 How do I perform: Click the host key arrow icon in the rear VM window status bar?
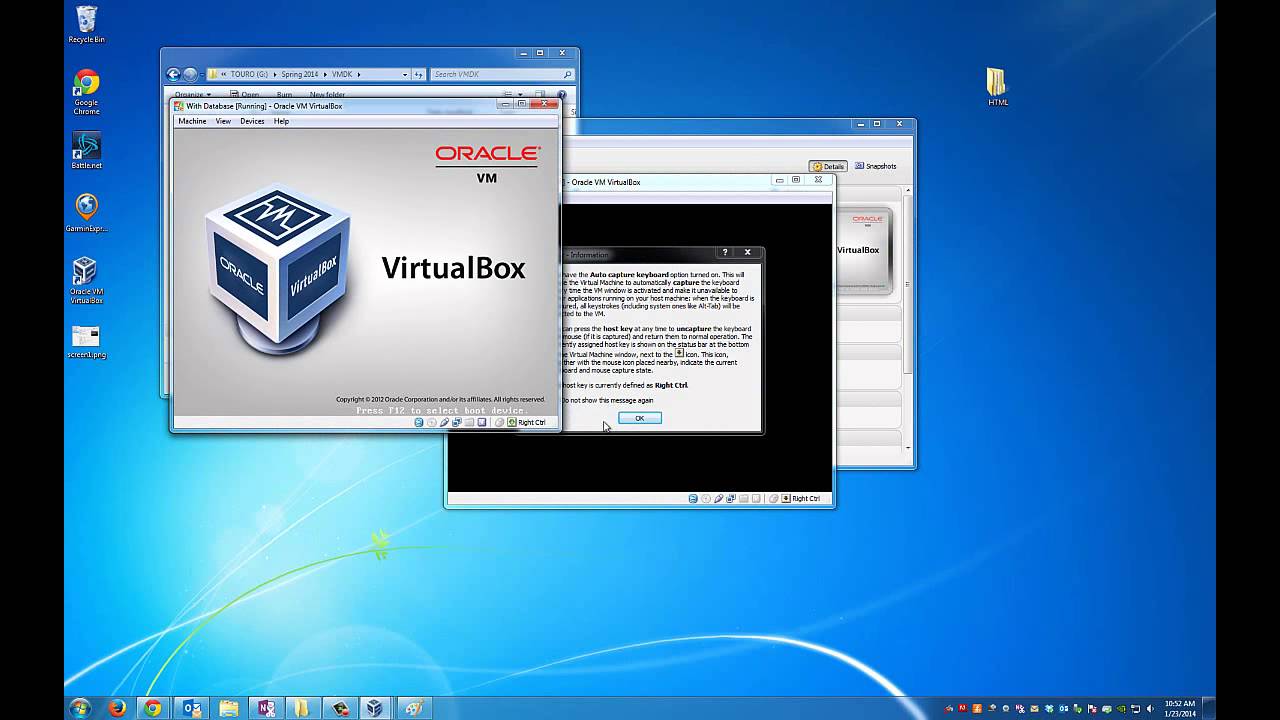pos(786,498)
